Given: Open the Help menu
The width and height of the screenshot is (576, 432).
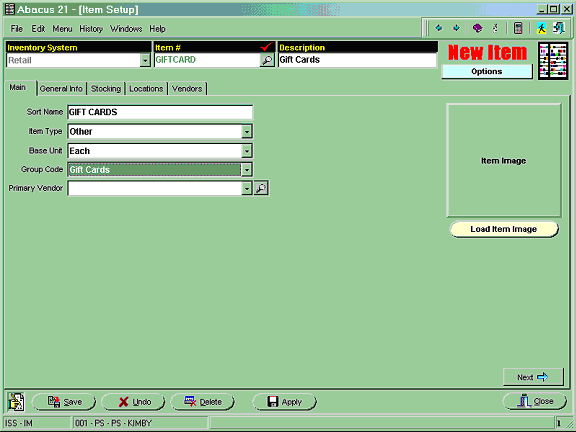Looking at the screenshot, I should 157,29.
